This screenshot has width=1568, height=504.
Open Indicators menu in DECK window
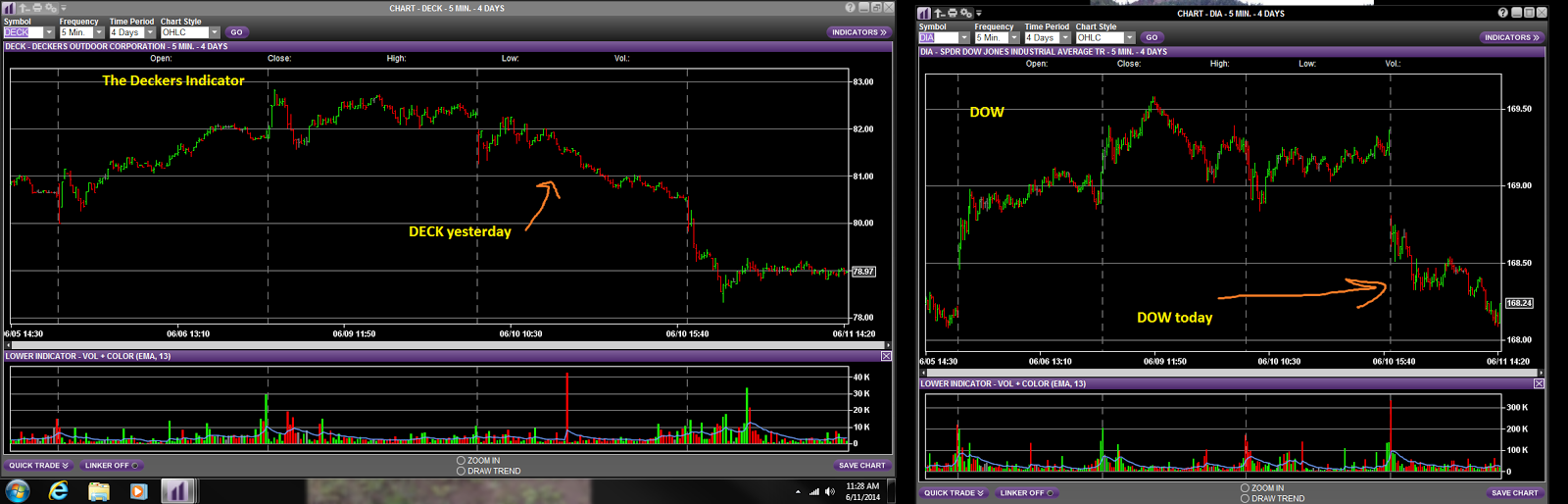pyautogui.click(x=859, y=32)
